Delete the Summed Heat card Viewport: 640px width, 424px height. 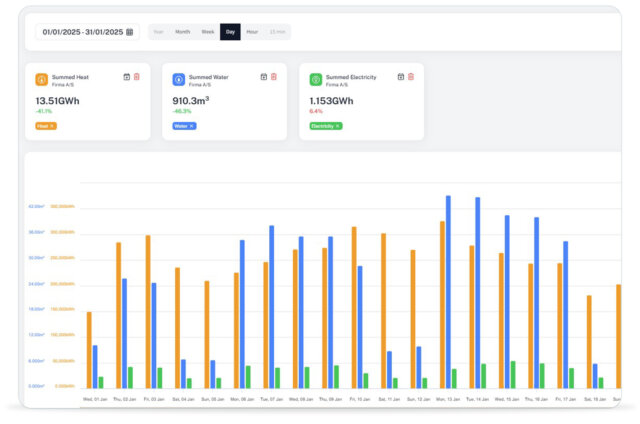coord(137,76)
